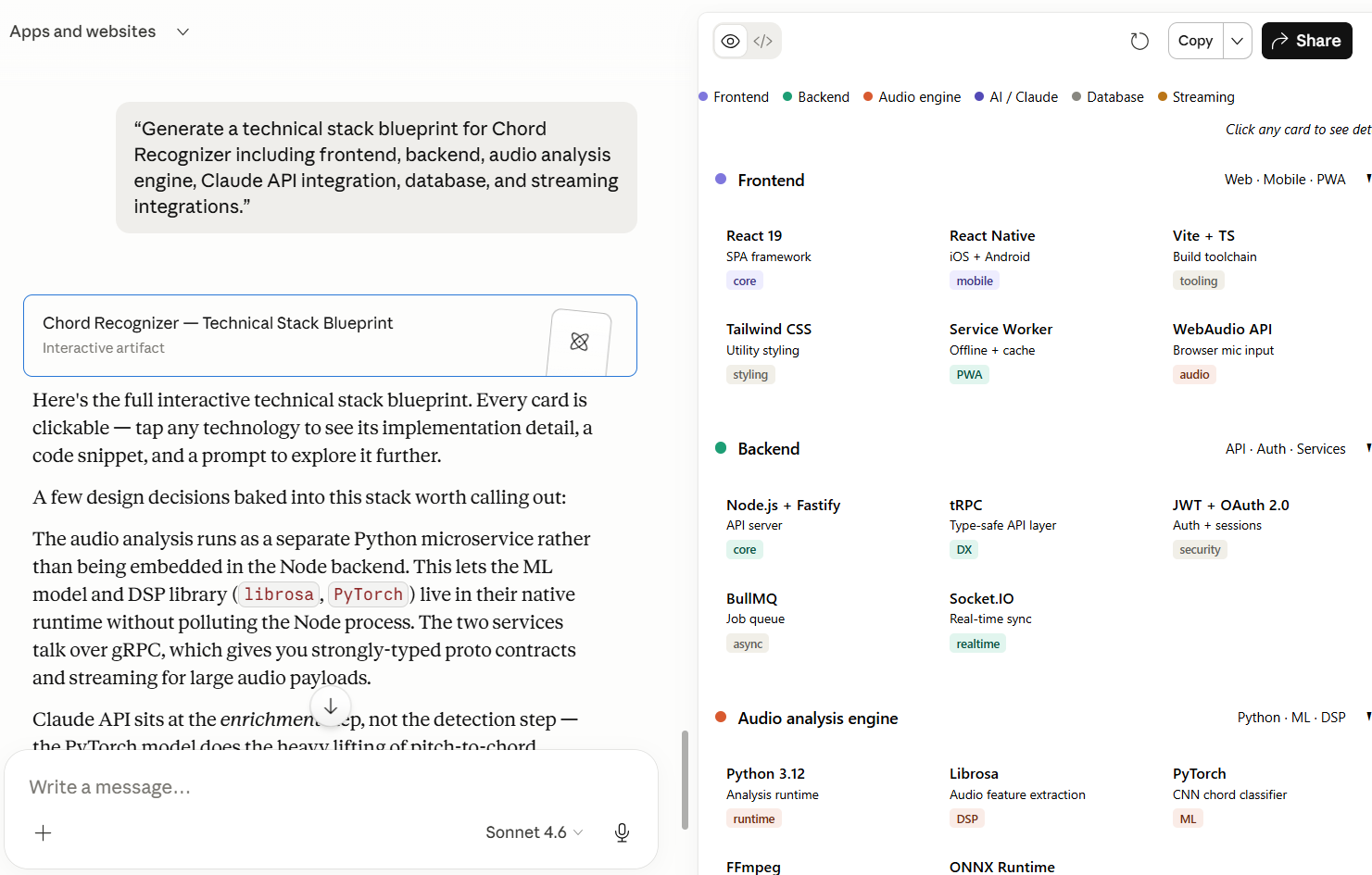Click the "realtime" tag on Socket.IO

[978, 644]
